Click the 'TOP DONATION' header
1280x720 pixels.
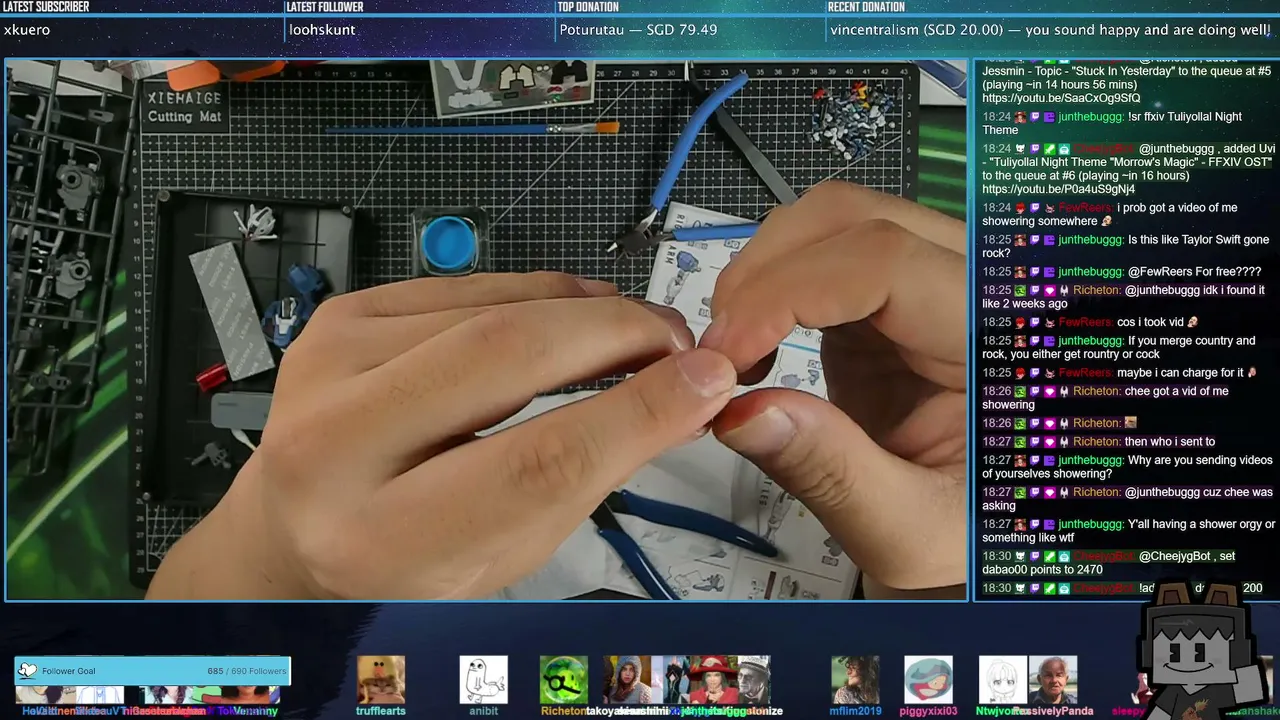(x=589, y=7)
